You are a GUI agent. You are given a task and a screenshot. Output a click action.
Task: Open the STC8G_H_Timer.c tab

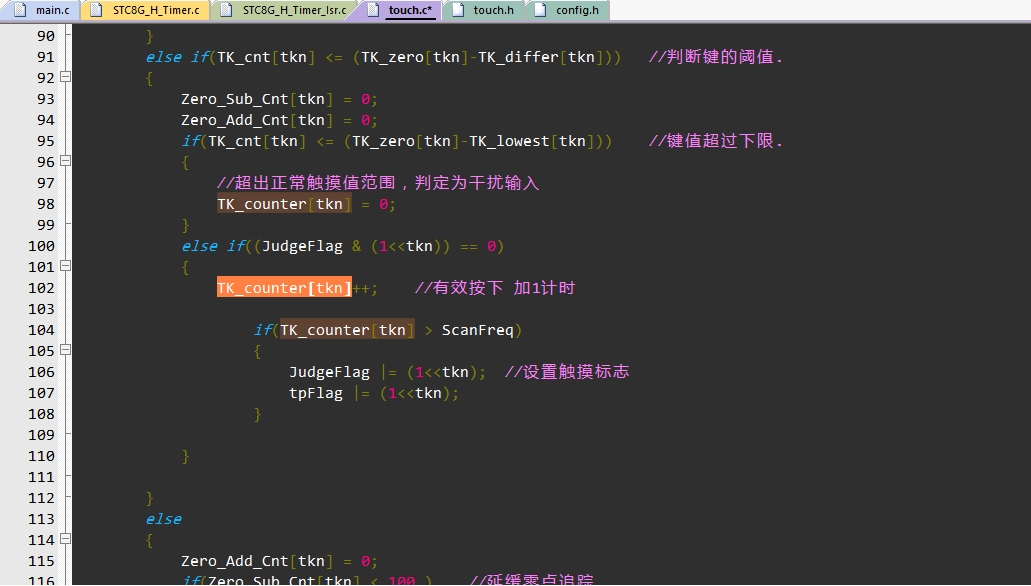click(147, 10)
